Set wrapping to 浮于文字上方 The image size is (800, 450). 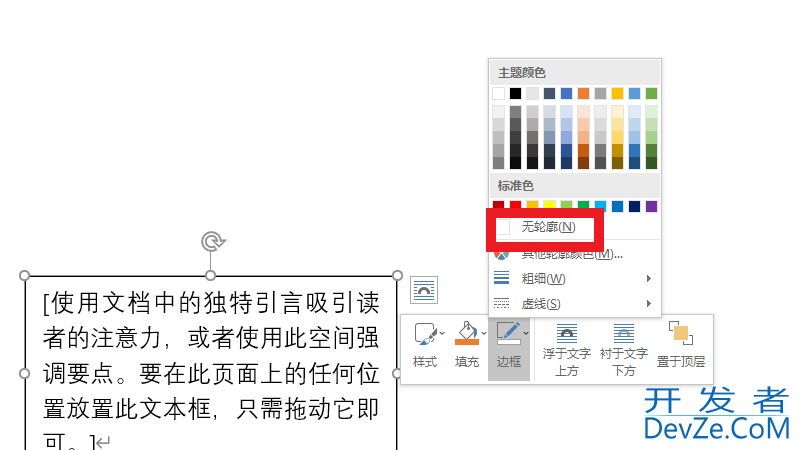pos(566,349)
